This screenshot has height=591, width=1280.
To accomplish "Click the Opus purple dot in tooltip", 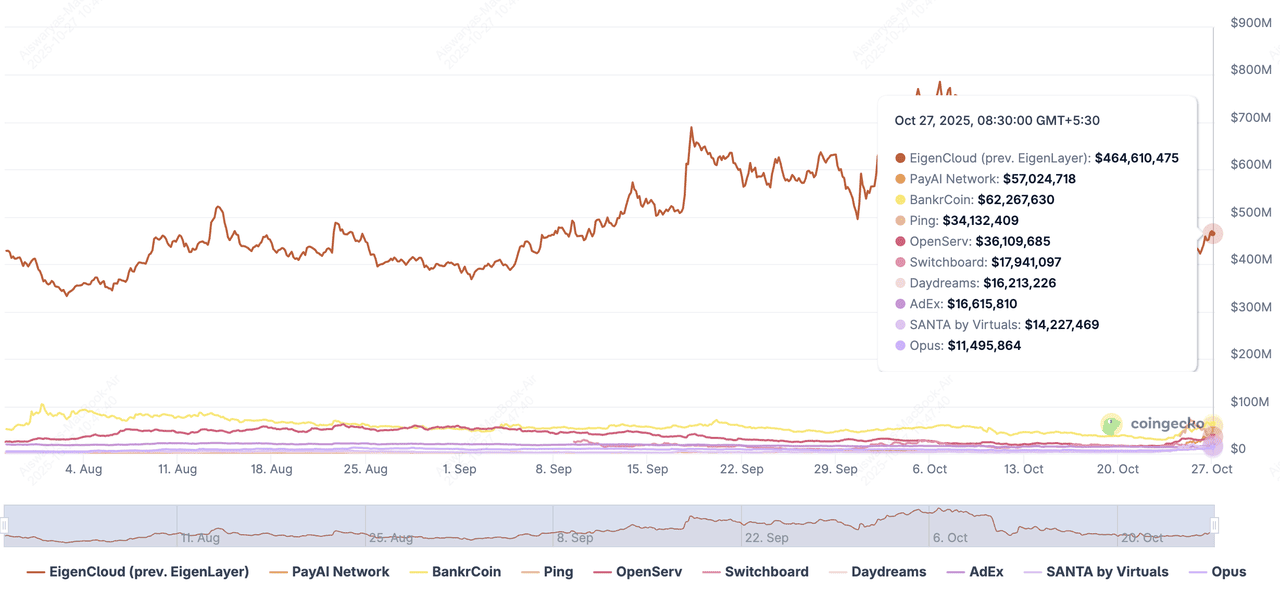I will [900, 346].
